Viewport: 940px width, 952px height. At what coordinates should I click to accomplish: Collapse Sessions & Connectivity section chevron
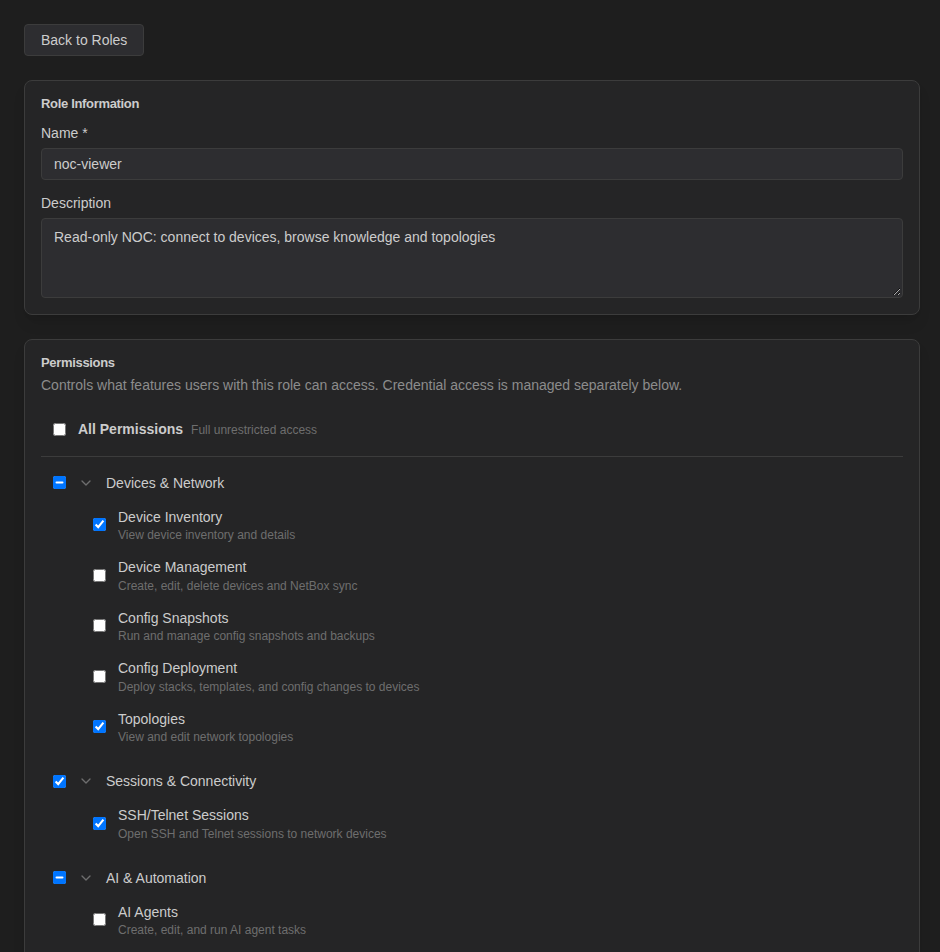point(86,781)
